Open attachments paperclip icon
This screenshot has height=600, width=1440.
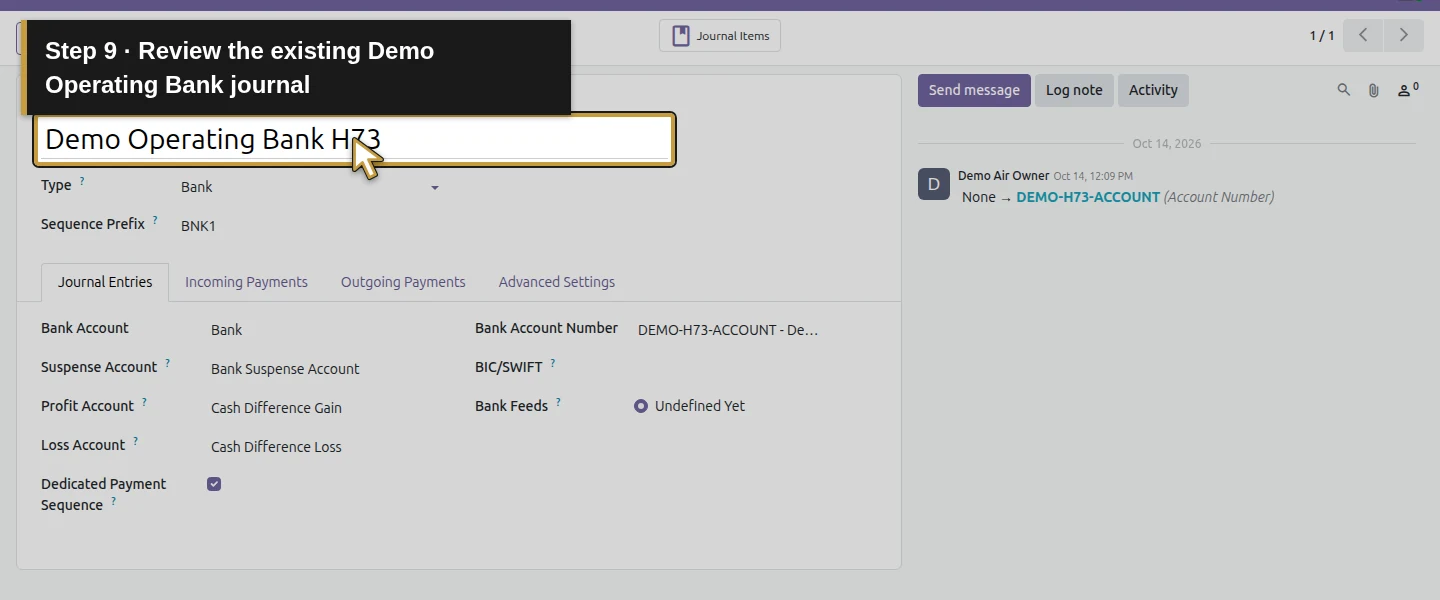pyautogui.click(x=1374, y=90)
